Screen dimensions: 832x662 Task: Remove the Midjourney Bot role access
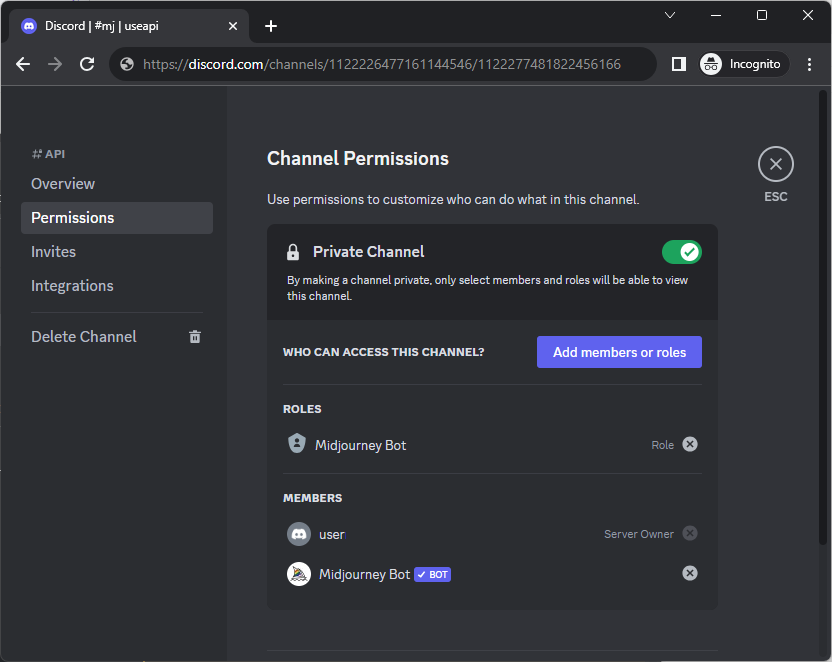(x=689, y=445)
